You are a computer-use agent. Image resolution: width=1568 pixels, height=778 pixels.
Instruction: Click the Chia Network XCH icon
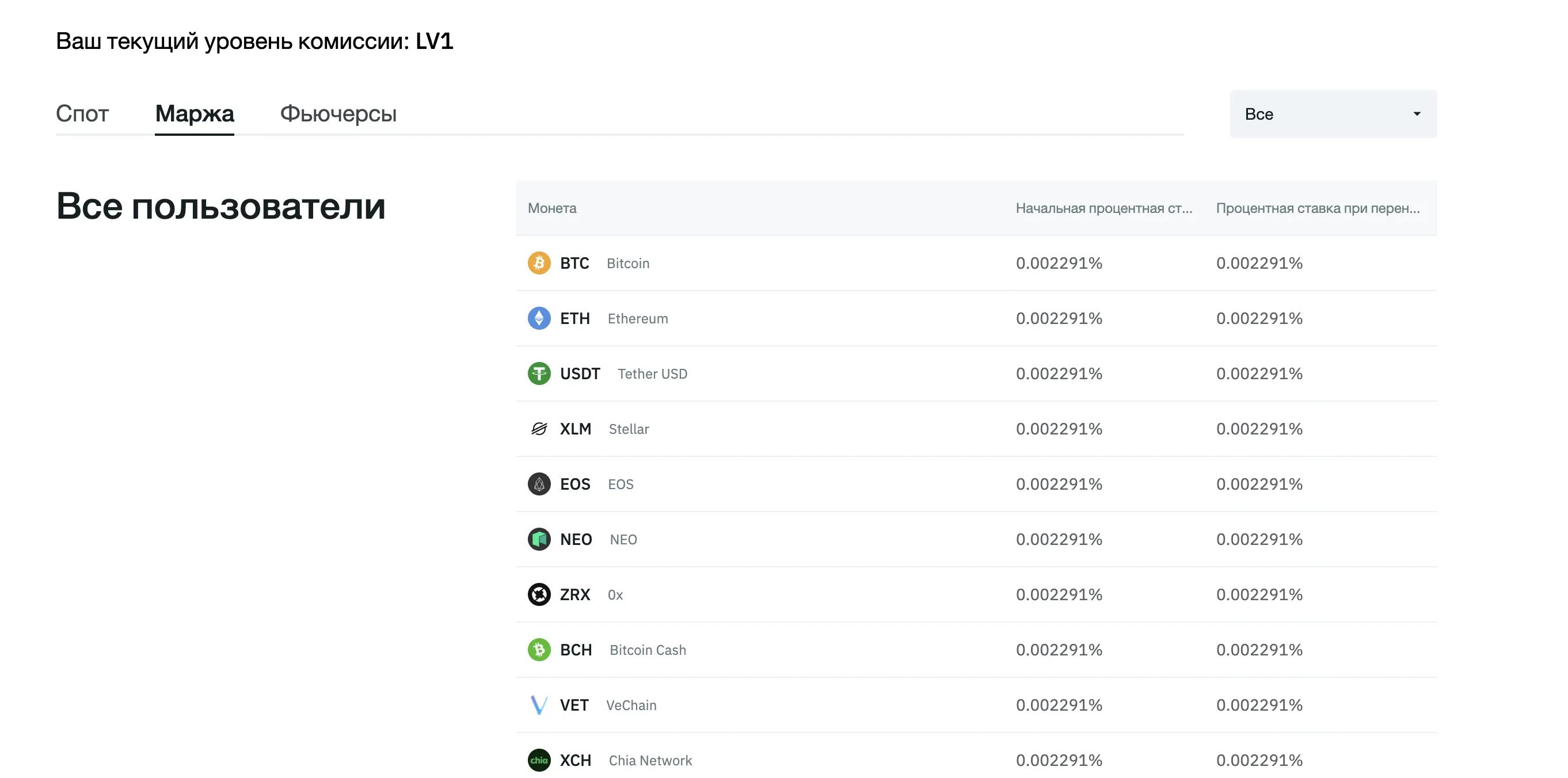[x=539, y=760]
